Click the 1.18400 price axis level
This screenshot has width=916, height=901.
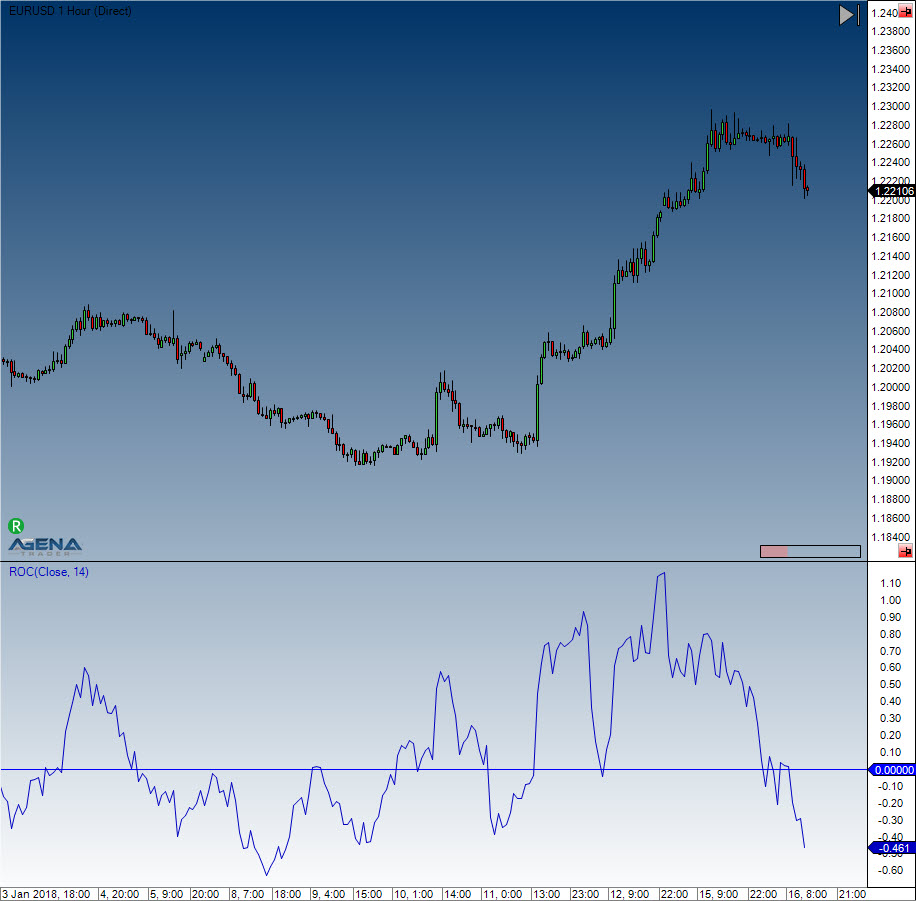click(890, 537)
